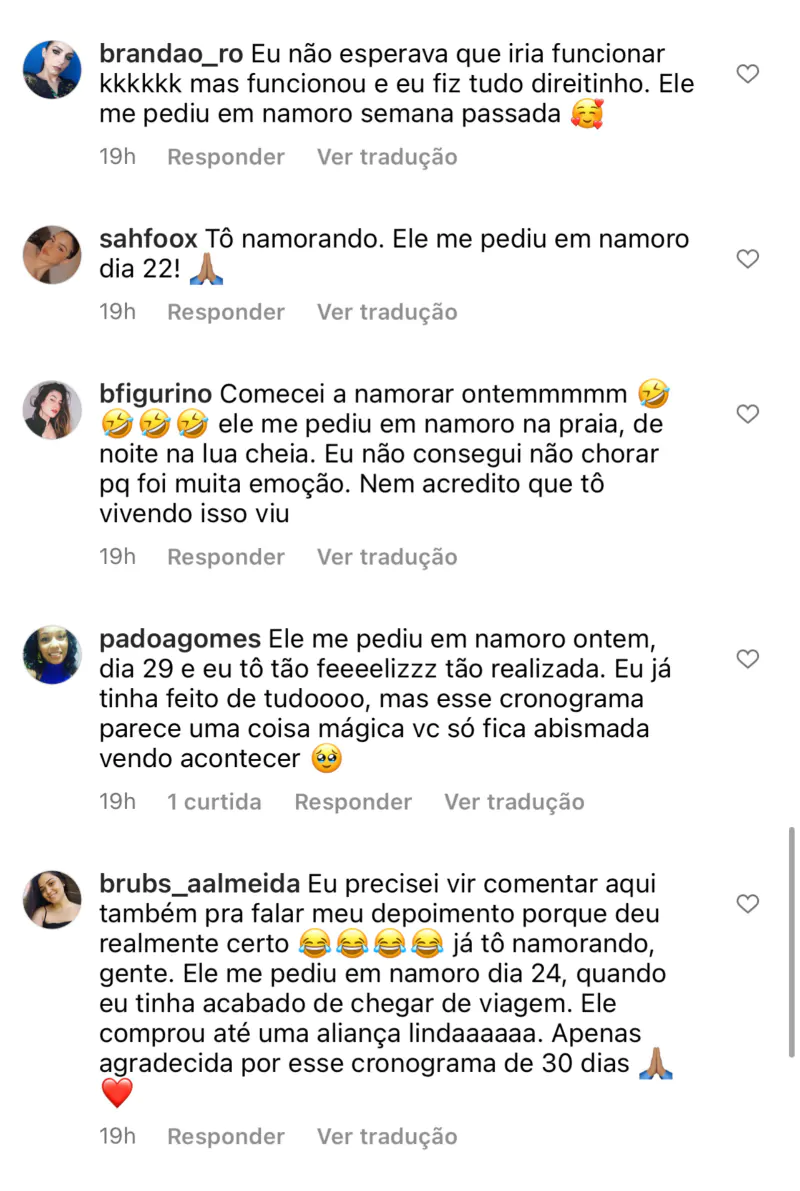Click the comments scrollbar on the right

[792, 940]
